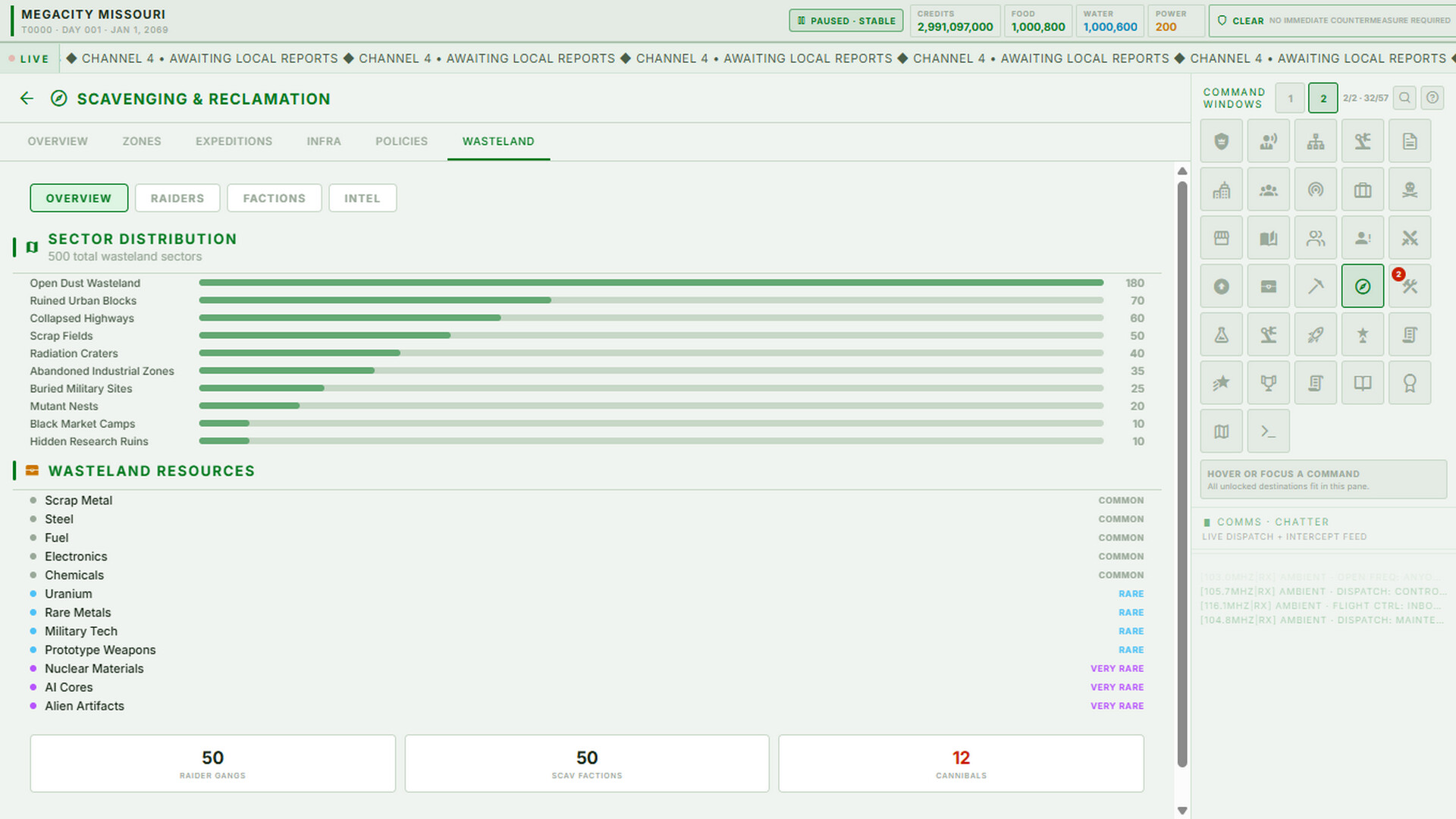The width and height of the screenshot is (1456, 819).
Task: Go to the Infra tab
Action: (x=324, y=141)
